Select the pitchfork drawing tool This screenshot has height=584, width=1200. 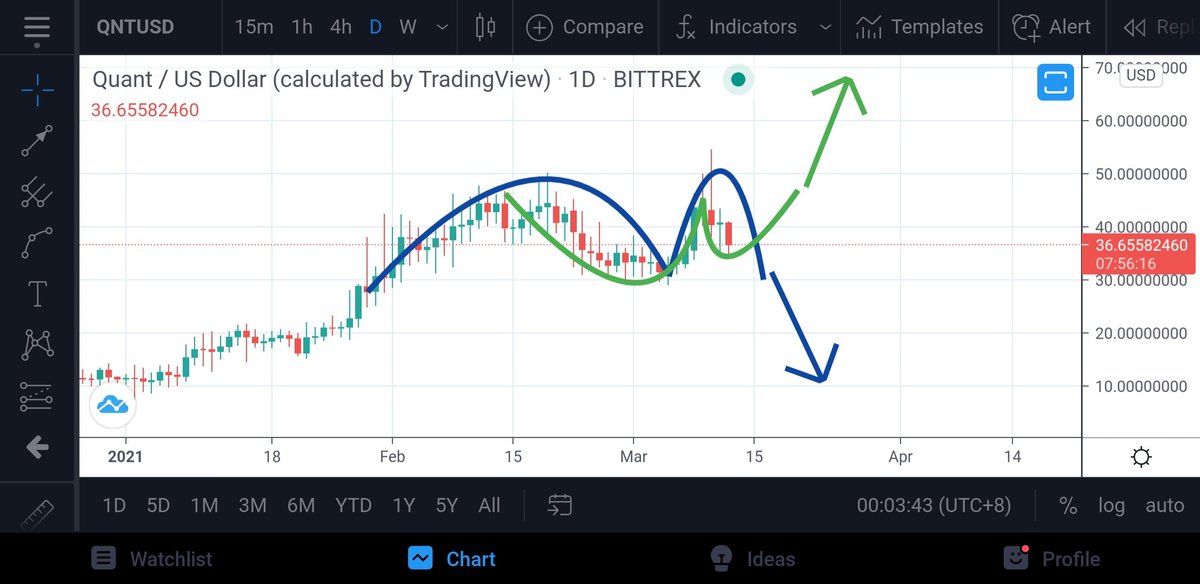click(x=37, y=190)
